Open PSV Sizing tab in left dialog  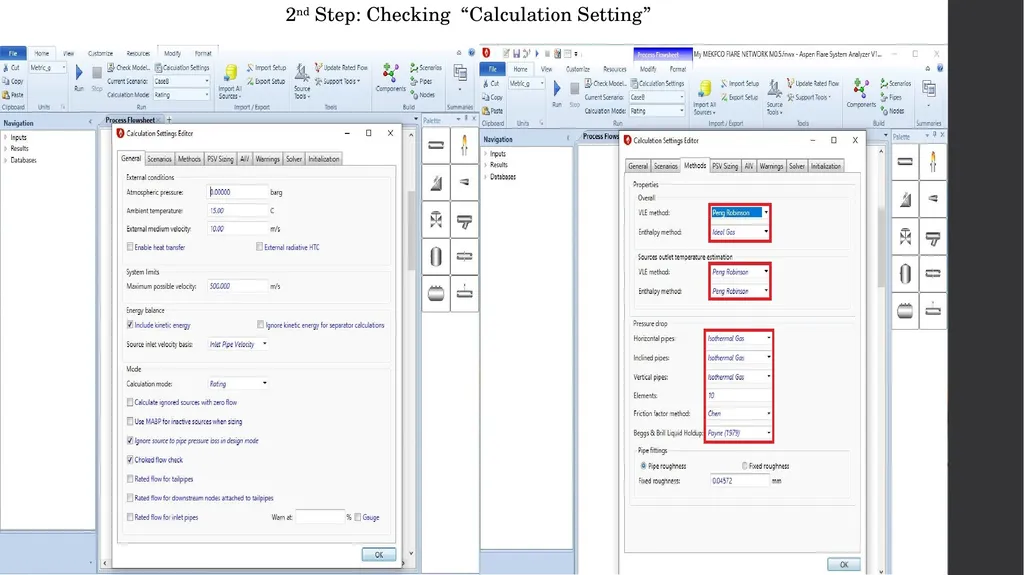220,159
